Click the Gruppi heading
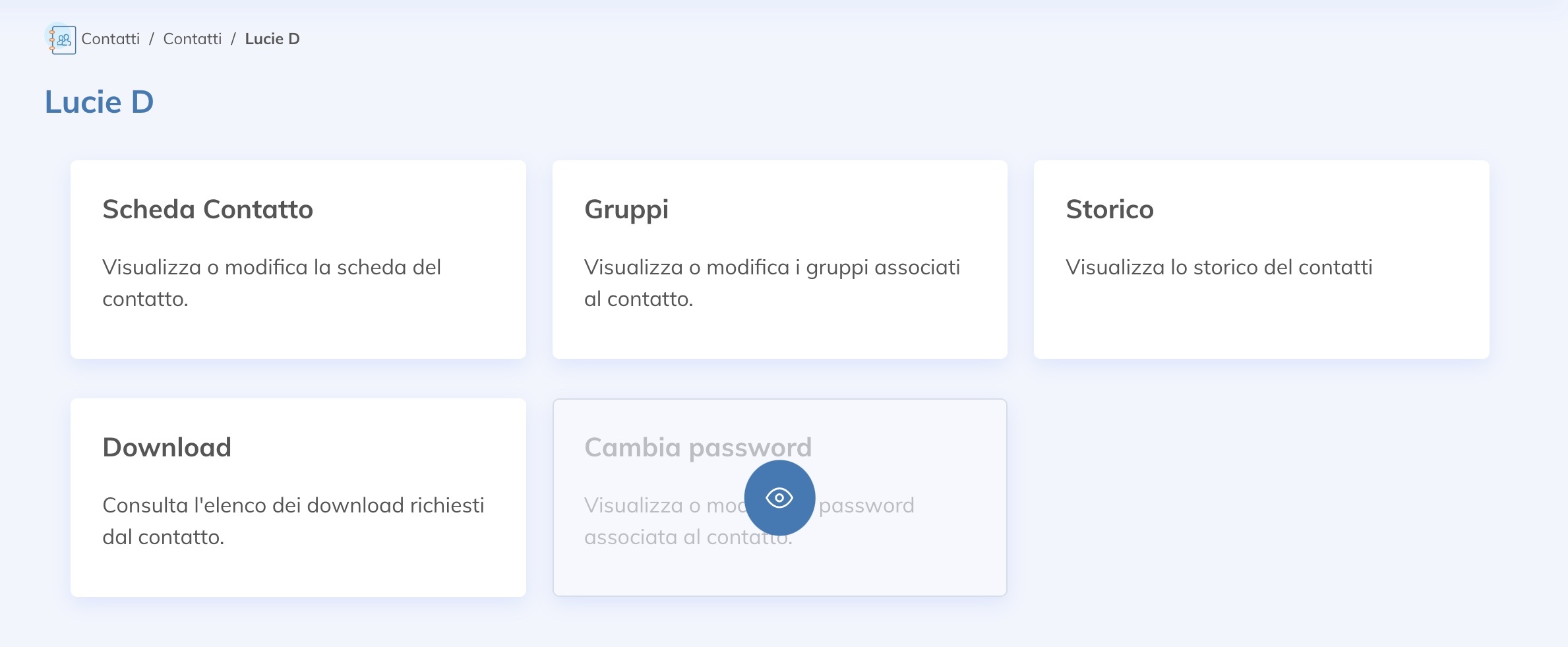 click(x=626, y=210)
